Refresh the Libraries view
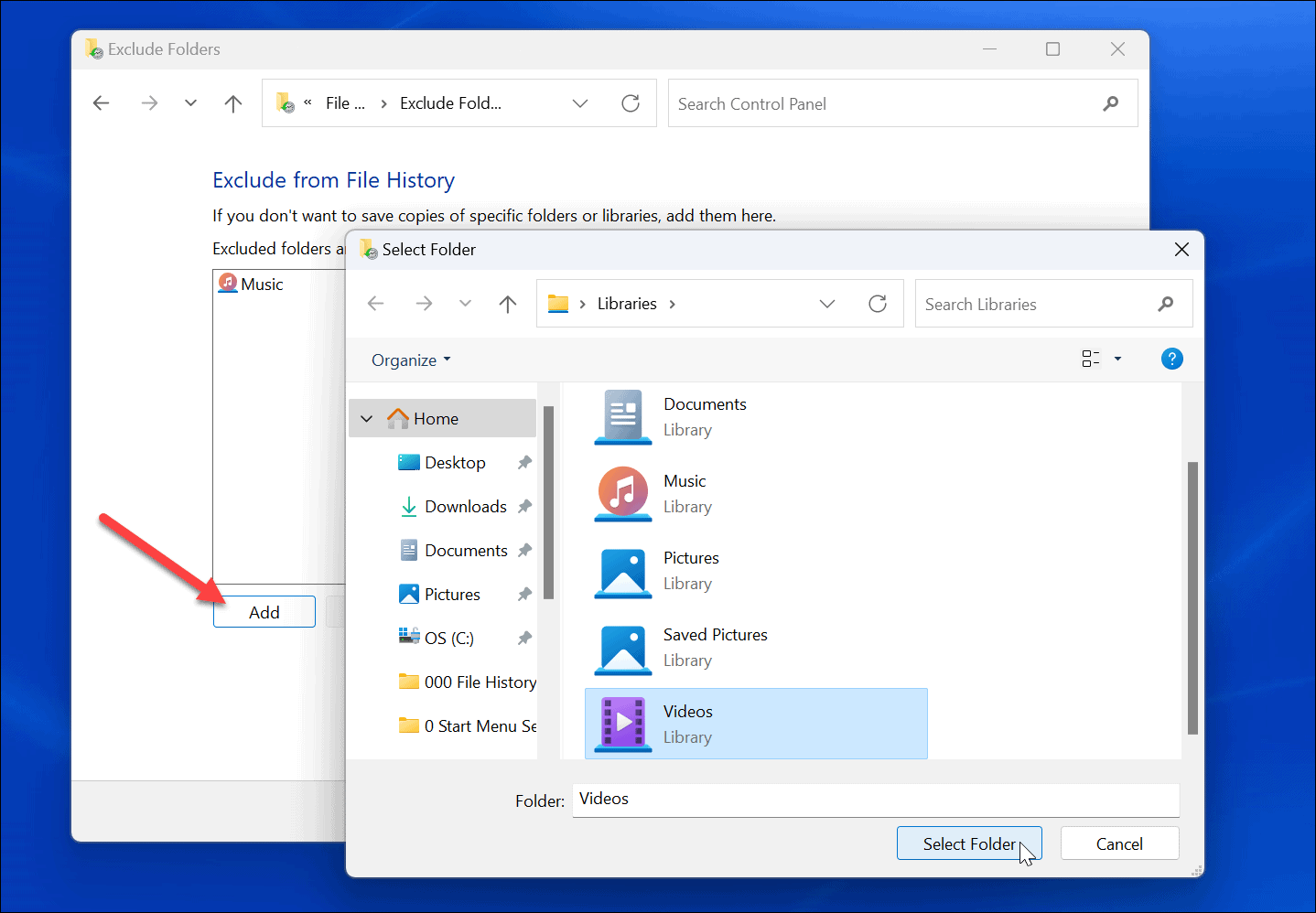This screenshot has width=1316, height=913. [878, 303]
